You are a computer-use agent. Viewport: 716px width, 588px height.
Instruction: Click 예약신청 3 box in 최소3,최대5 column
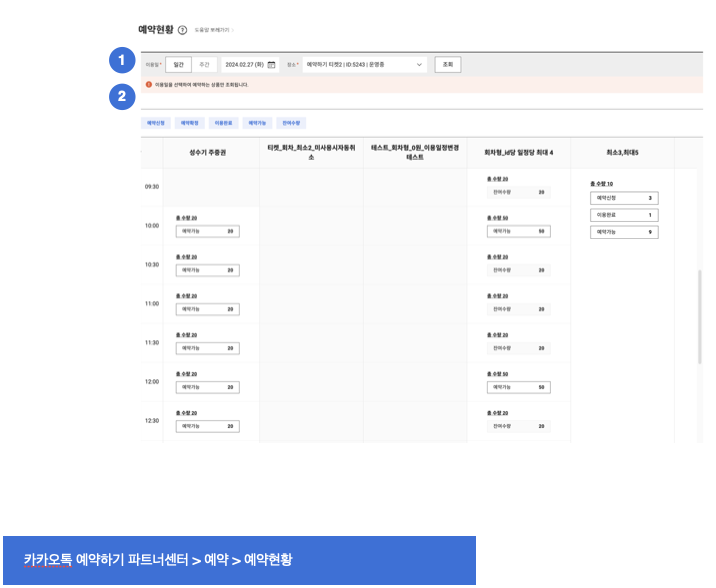click(x=624, y=198)
